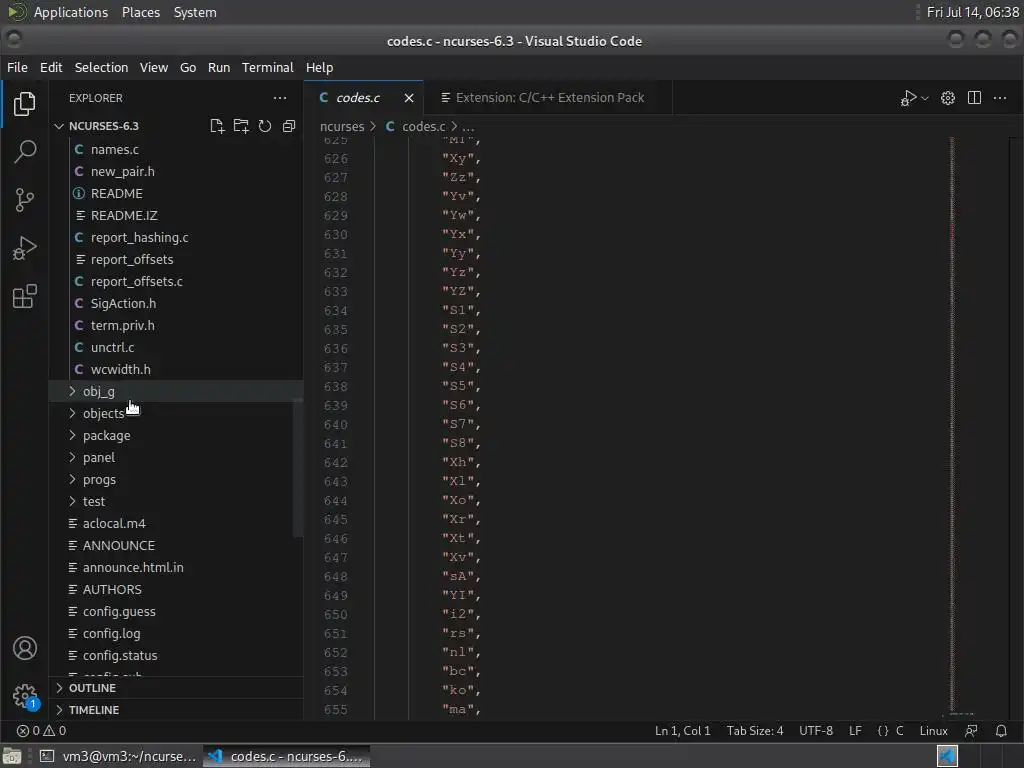Split the editor to the right
The width and height of the screenshot is (1024, 768).
[x=974, y=98]
